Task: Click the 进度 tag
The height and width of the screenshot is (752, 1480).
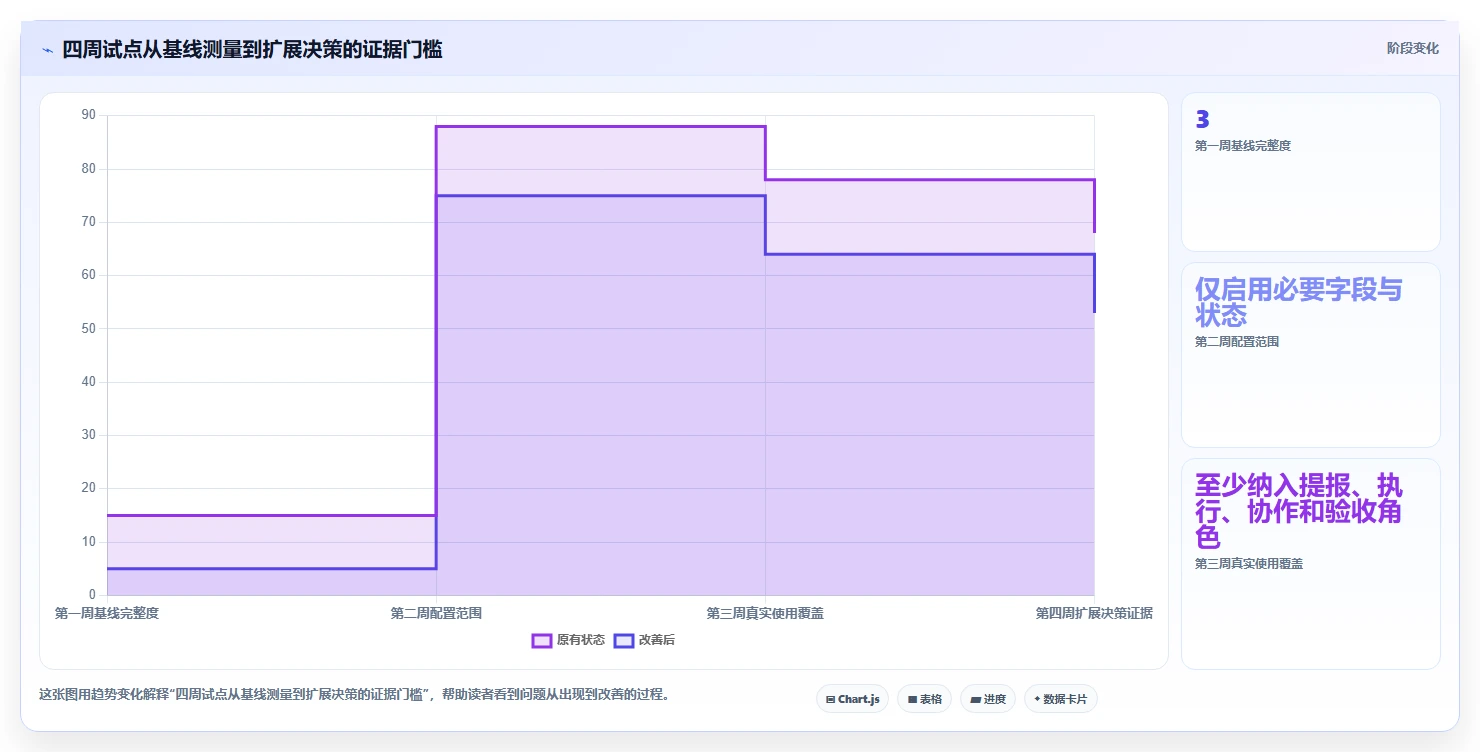Action: point(987,699)
